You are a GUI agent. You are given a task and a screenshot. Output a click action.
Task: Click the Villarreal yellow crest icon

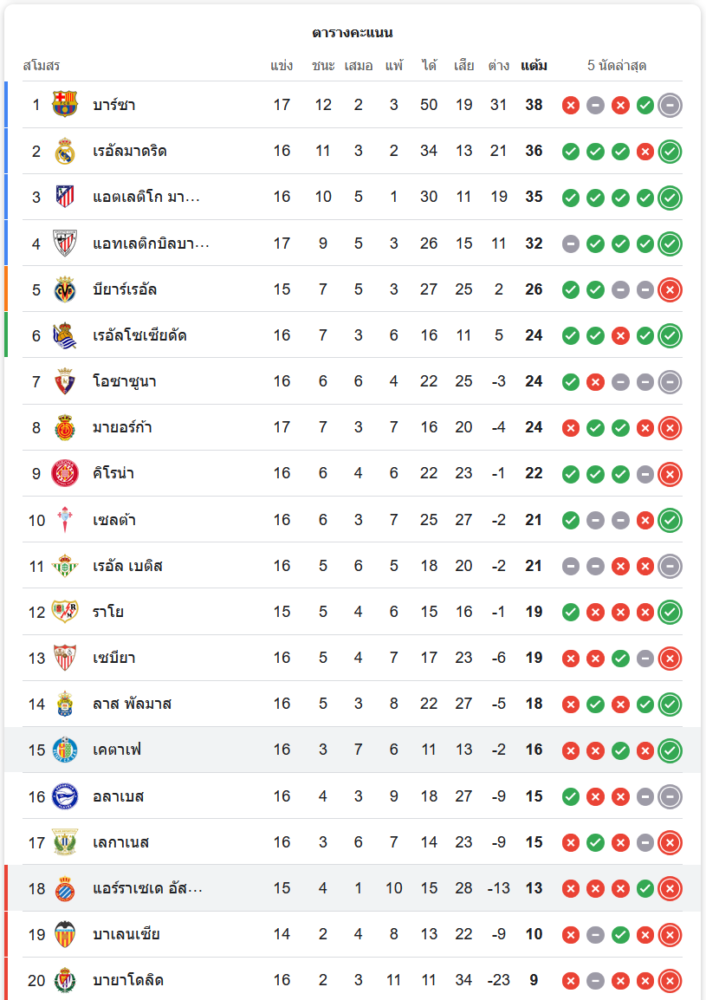tap(65, 290)
